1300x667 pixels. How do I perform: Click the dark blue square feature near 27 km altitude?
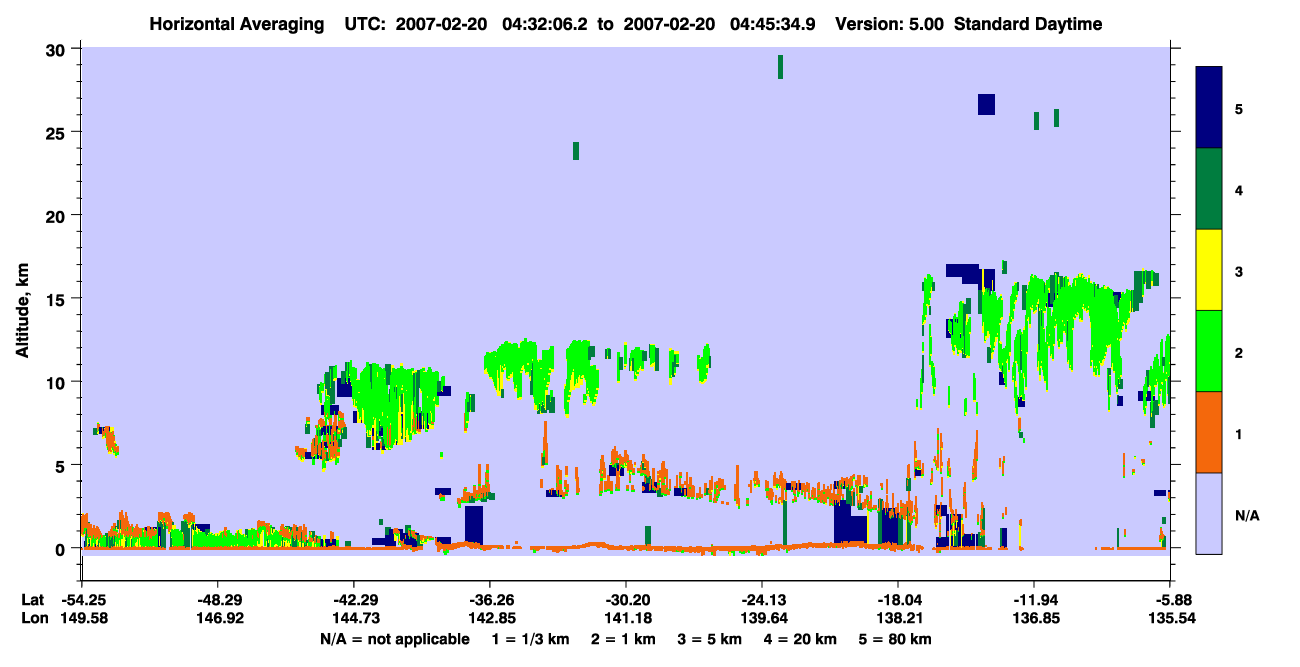tap(986, 104)
